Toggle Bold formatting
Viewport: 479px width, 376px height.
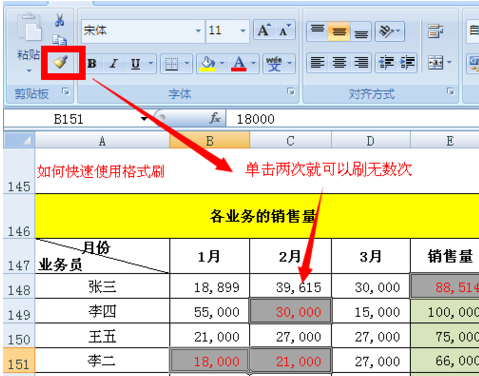92,63
